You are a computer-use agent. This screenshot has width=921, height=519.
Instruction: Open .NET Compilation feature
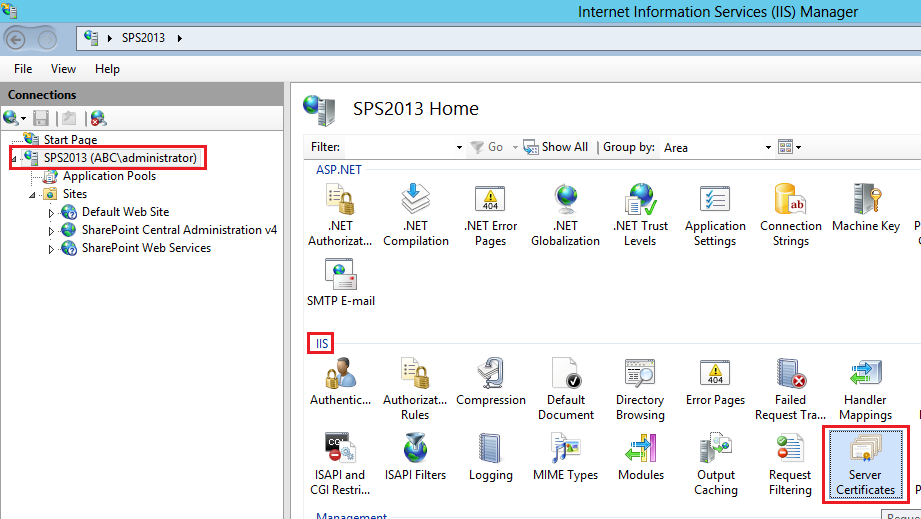pos(416,215)
